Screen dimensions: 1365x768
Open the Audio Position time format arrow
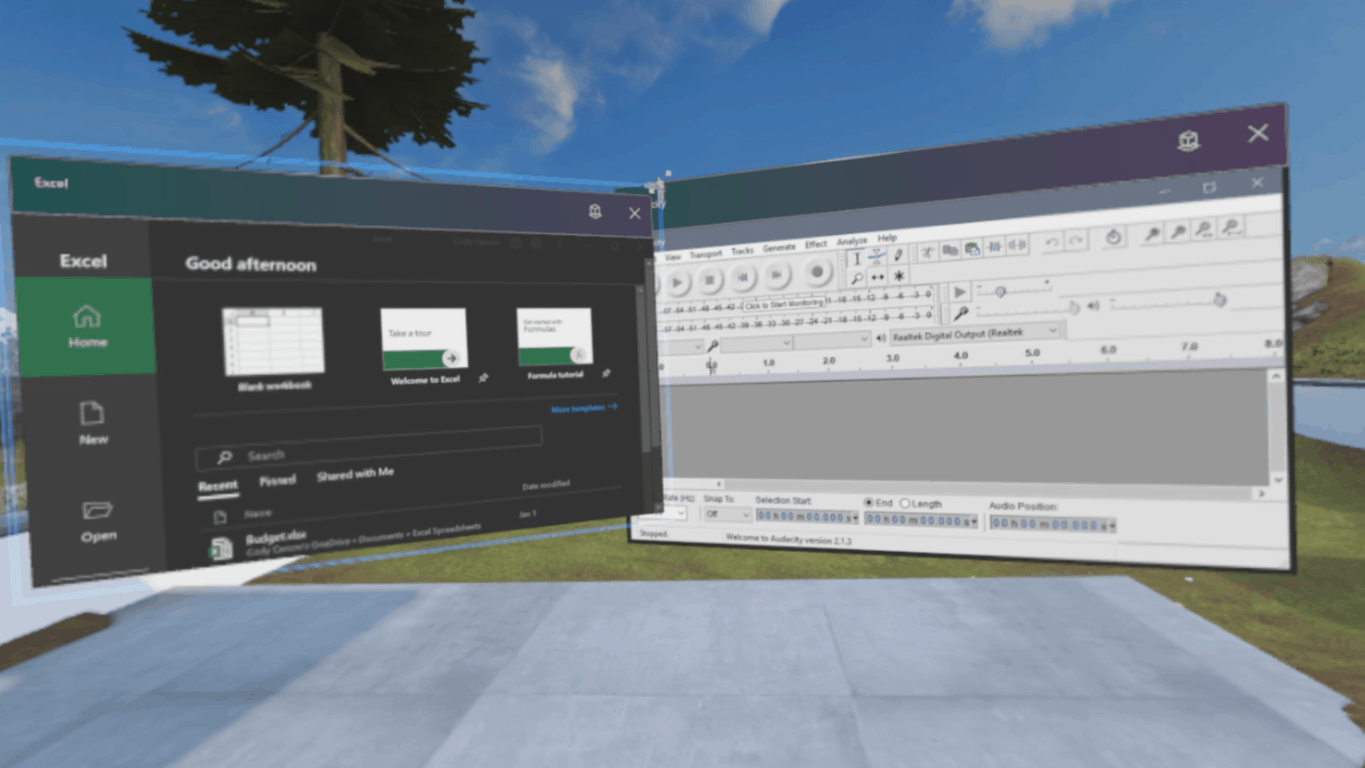(1112, 525)
